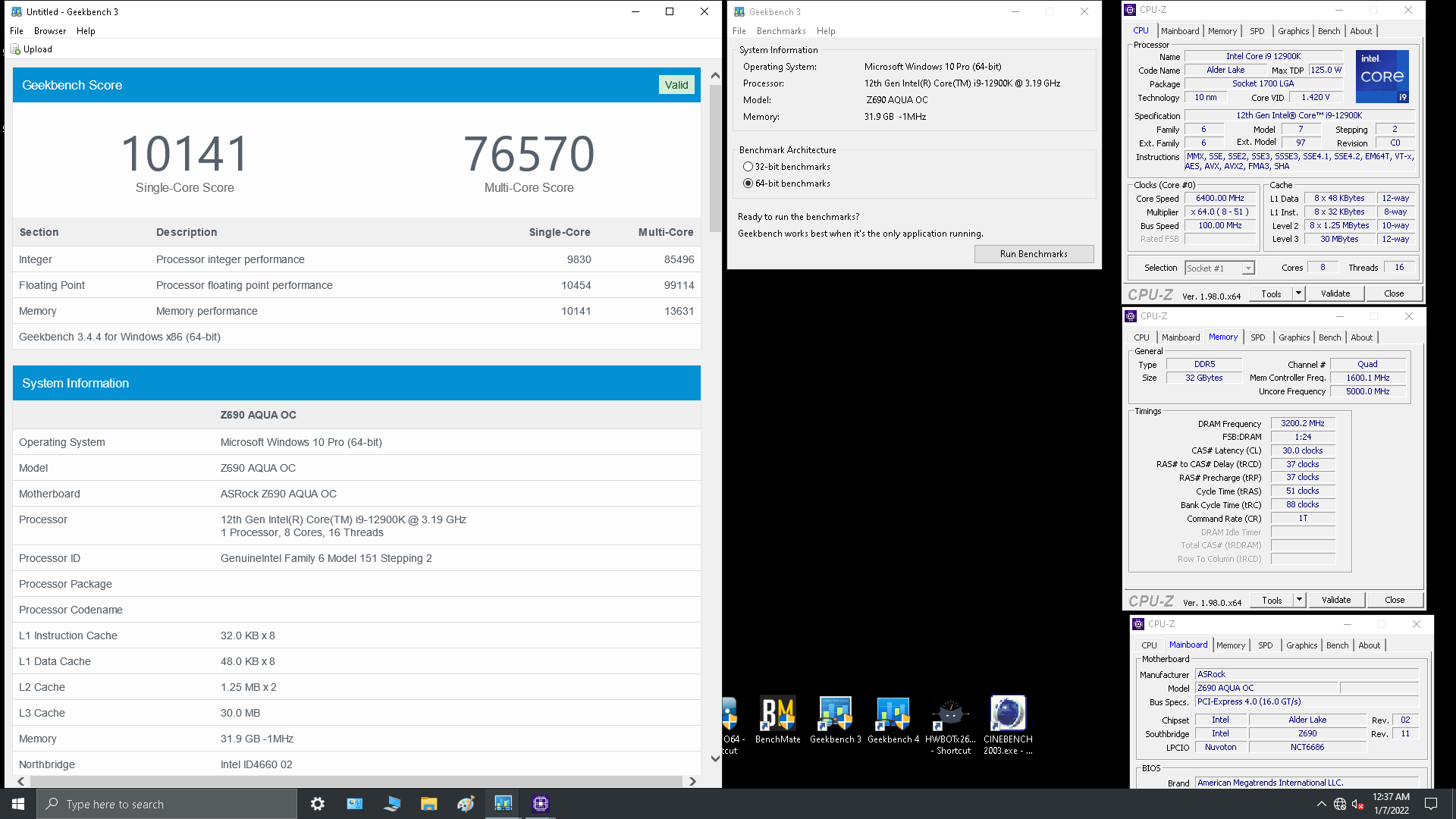Image resolution: width=1456 pixels, height=819 pixels.
Task: Switch to Memory tab in Mainboard CPU-Z
Action: pyautogui.click(x=1231, y=645)
